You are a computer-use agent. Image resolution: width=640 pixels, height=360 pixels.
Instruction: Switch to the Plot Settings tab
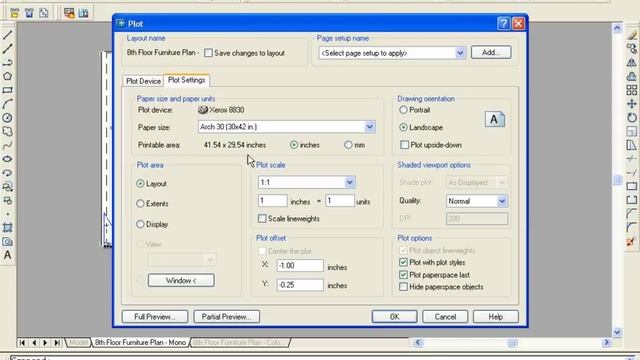(187, 80)
